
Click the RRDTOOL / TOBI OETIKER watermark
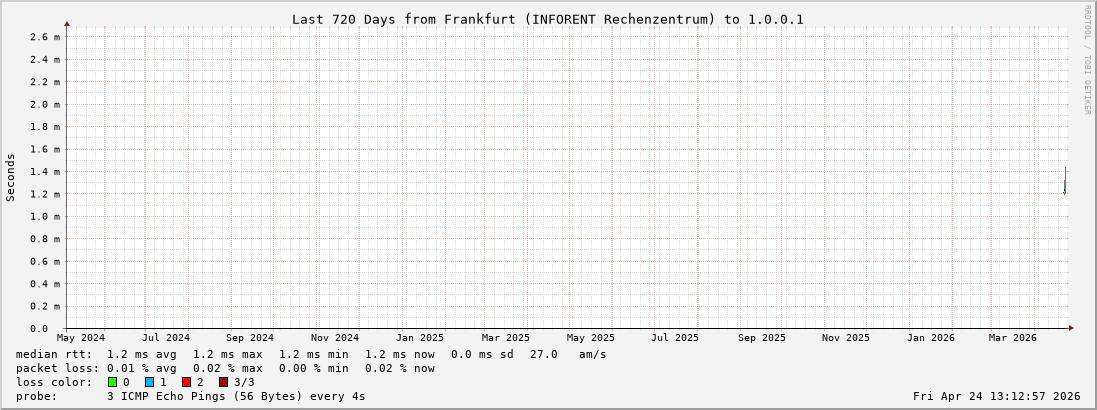click(x=1087, y=59)
